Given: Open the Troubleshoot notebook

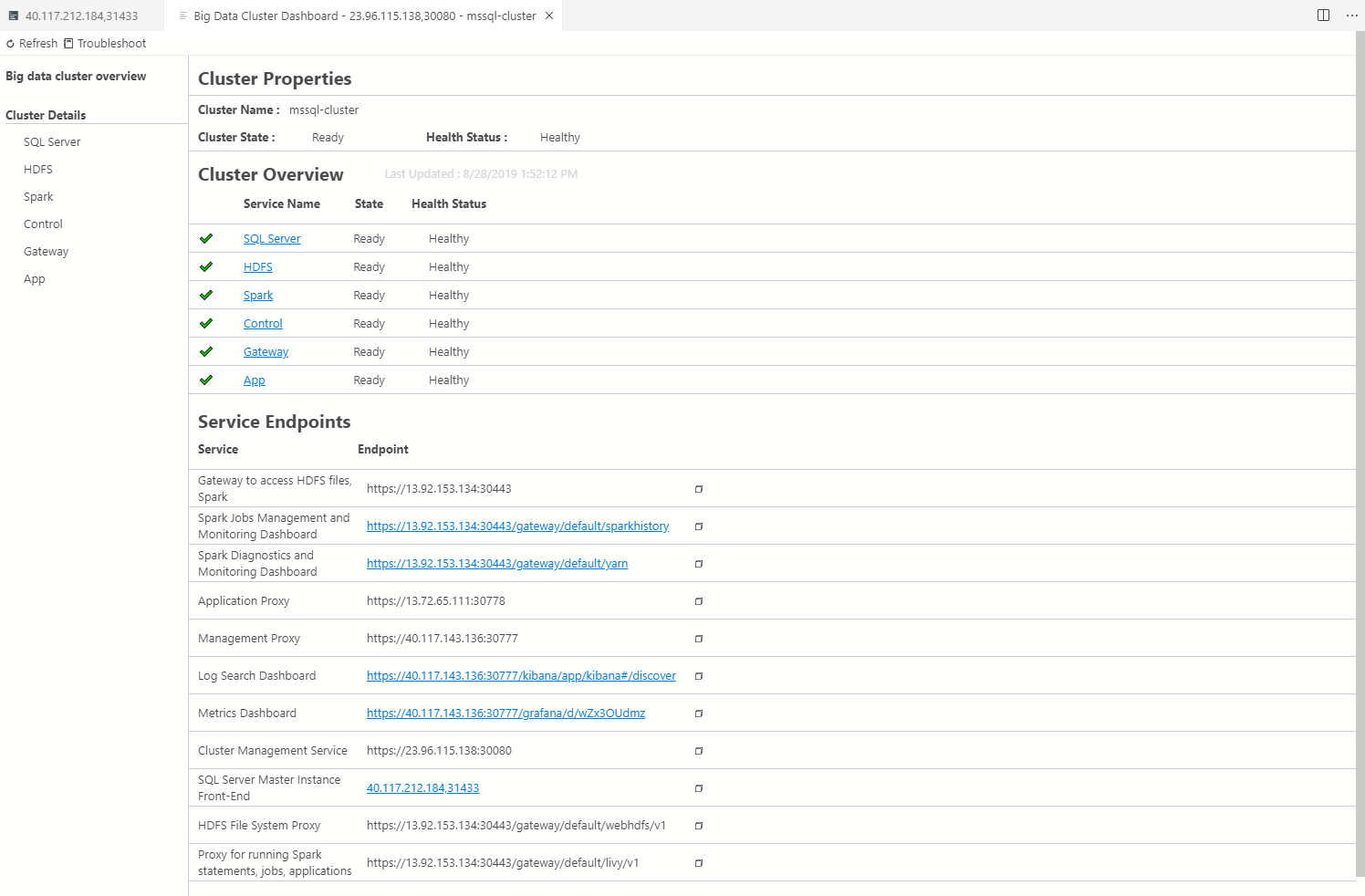Looking at the screenshot, I should [105, 44].
